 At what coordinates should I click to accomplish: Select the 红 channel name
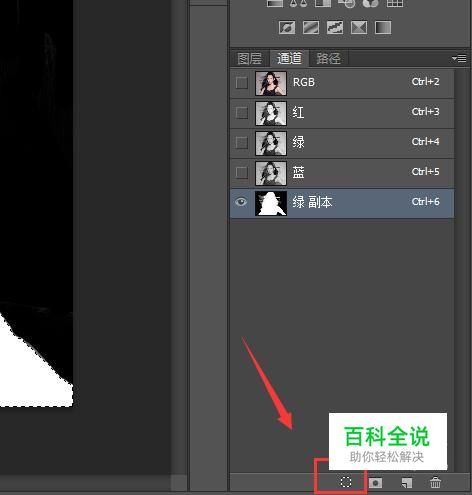(298, 112)
